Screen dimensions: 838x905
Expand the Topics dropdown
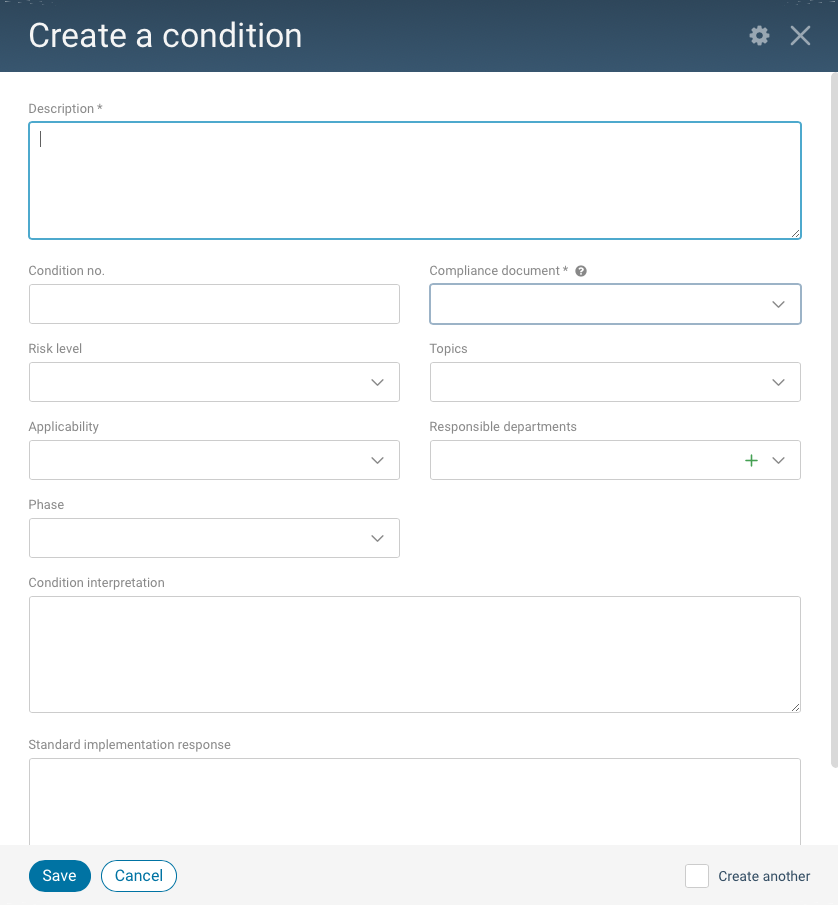coord(778,382)
